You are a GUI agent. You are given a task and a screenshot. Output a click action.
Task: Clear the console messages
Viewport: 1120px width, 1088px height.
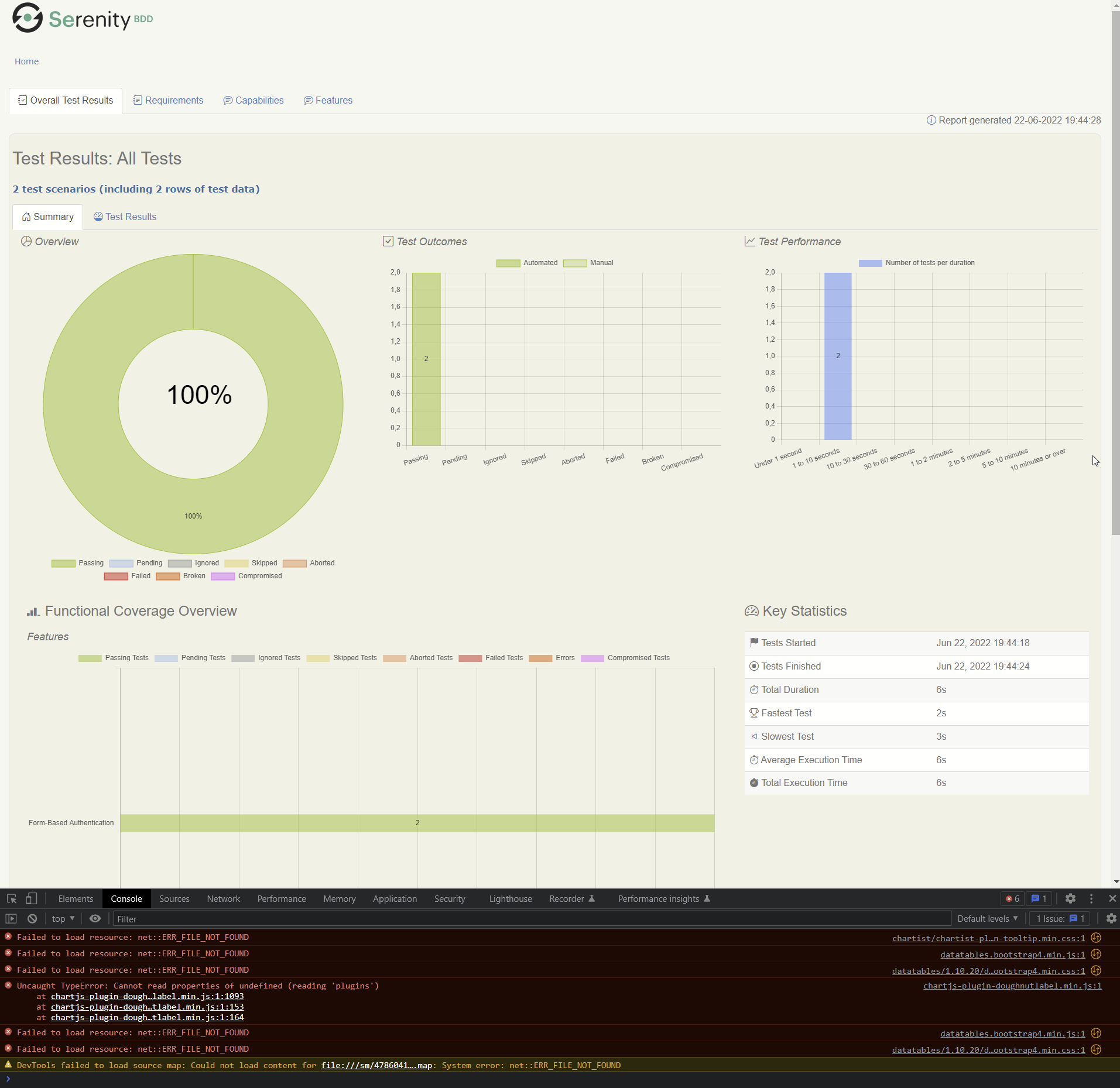(32, 919)
